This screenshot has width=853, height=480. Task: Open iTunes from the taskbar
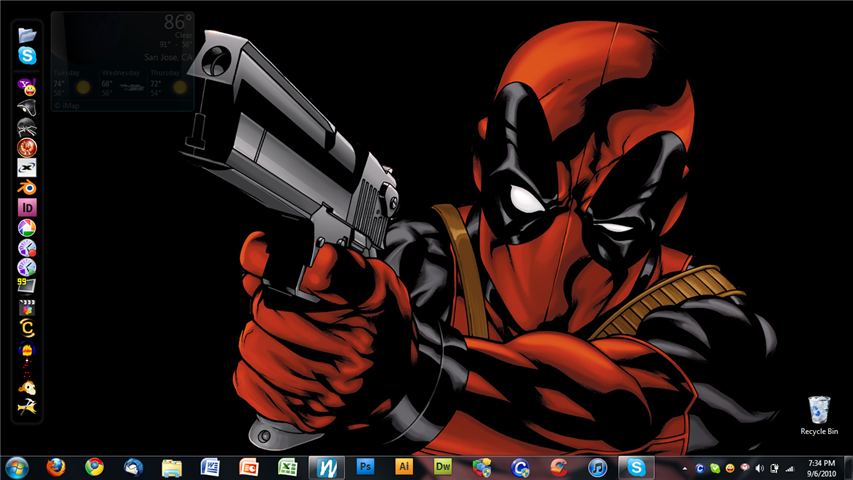(597, 467)
